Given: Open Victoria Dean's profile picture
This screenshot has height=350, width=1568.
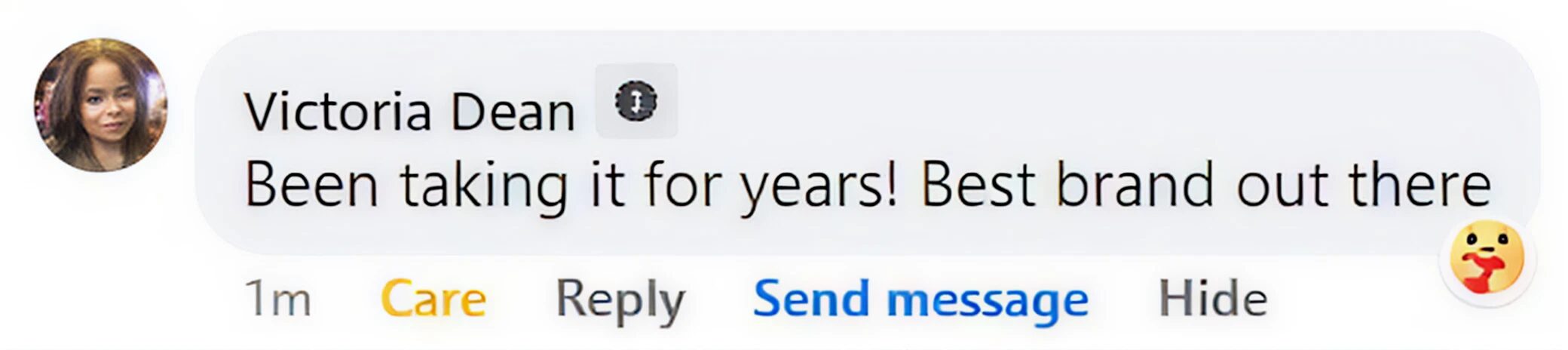Looking at the screenshot, I should pos(100,105).
